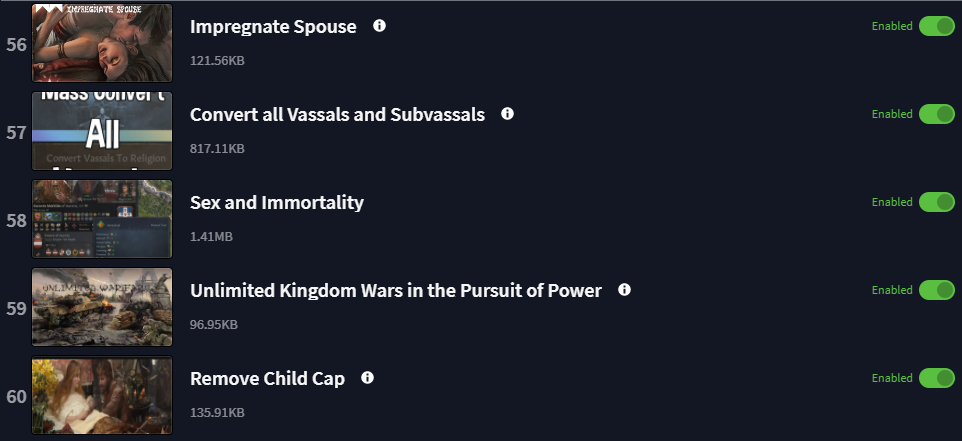This screenshot has width=962, height=441.
Task: Switch off Sex and Immortality mod
Action: [x=936, y=202]
